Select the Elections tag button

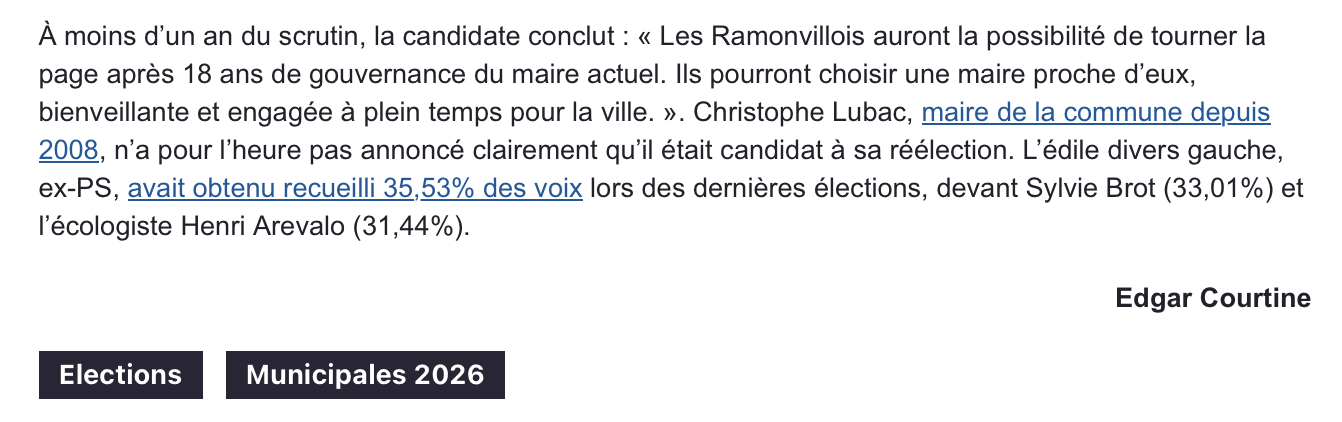click(x=121, y=375)
